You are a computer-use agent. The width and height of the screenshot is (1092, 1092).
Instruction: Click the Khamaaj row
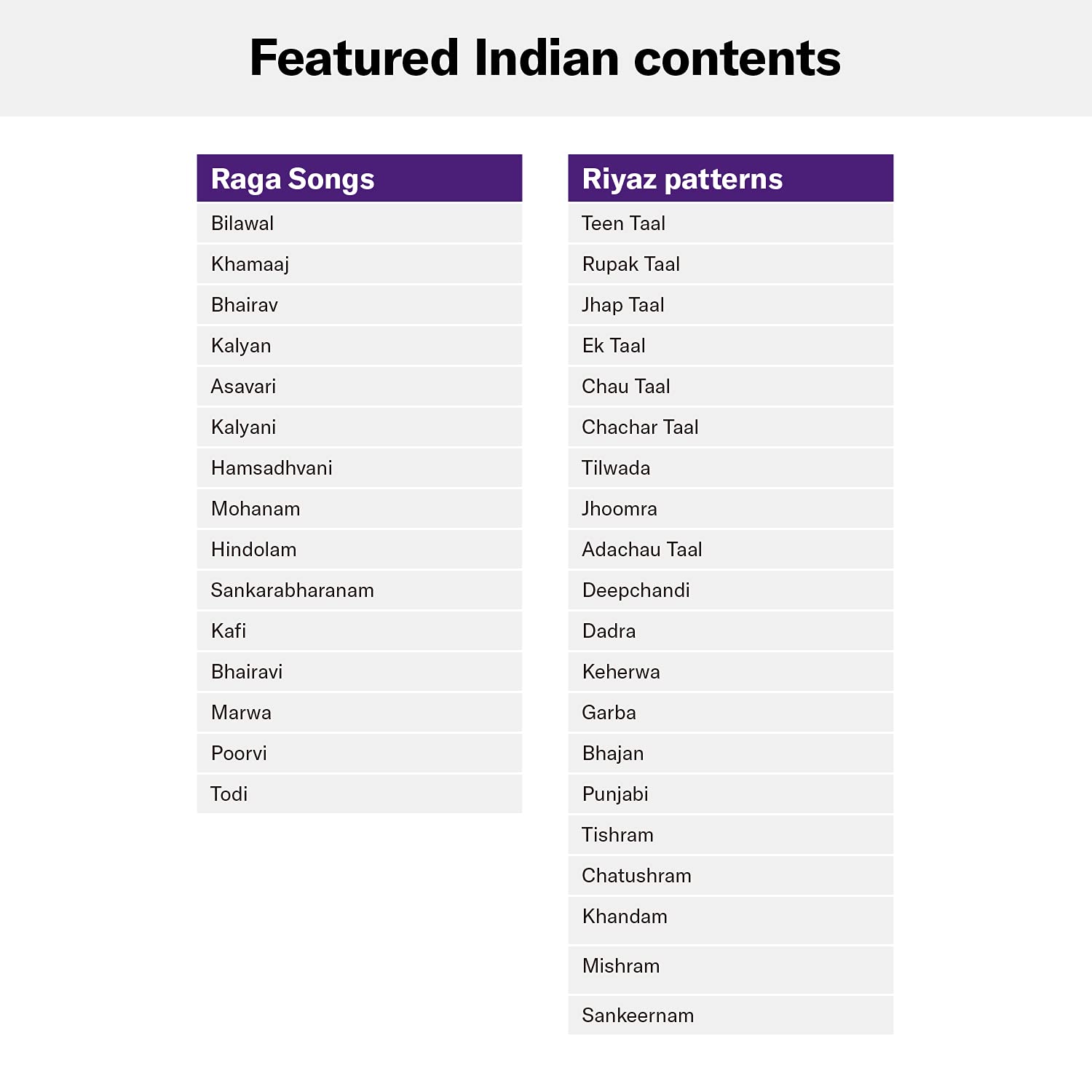[250, 264]
